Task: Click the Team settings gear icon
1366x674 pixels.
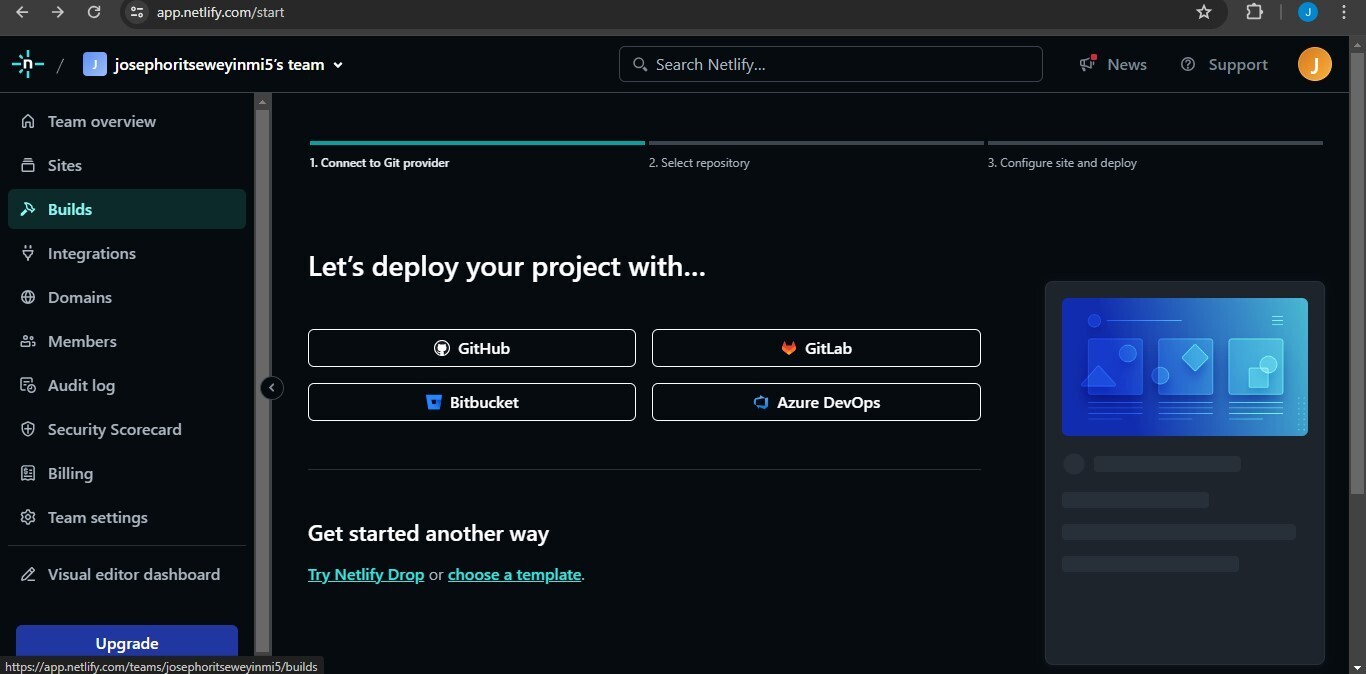Action: coord(28,517)
